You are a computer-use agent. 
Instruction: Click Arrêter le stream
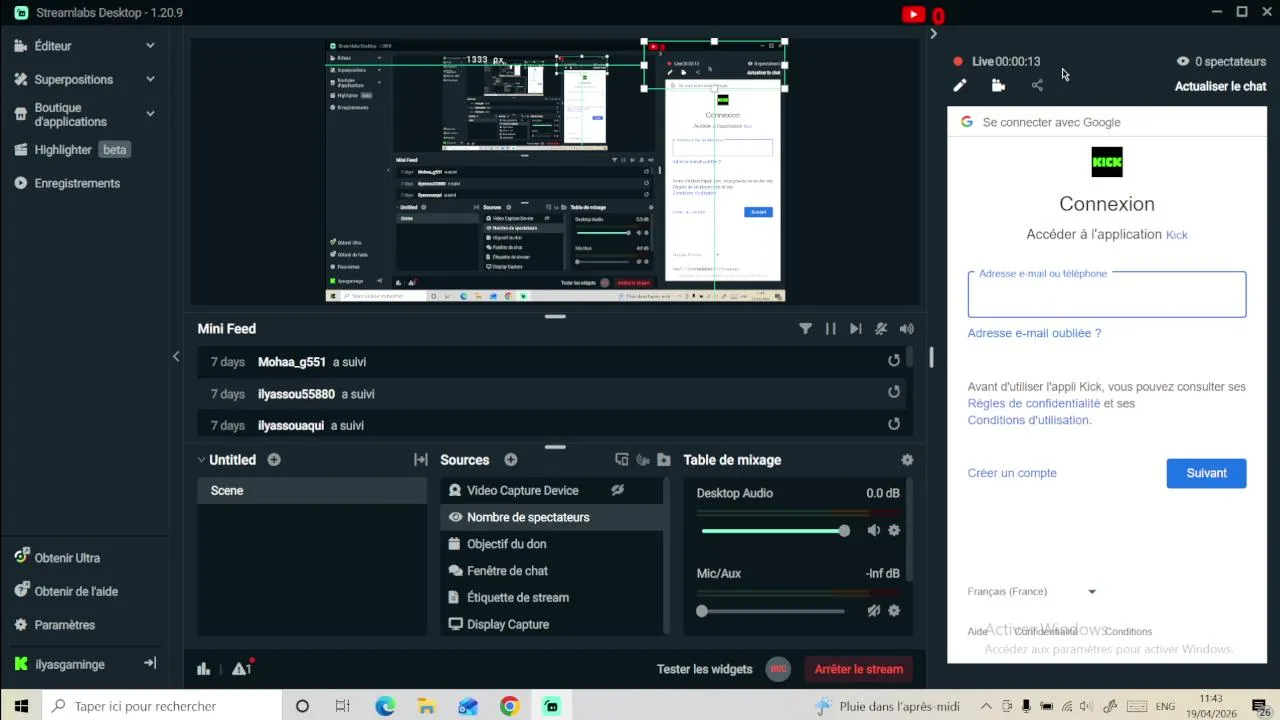[859, 670]
